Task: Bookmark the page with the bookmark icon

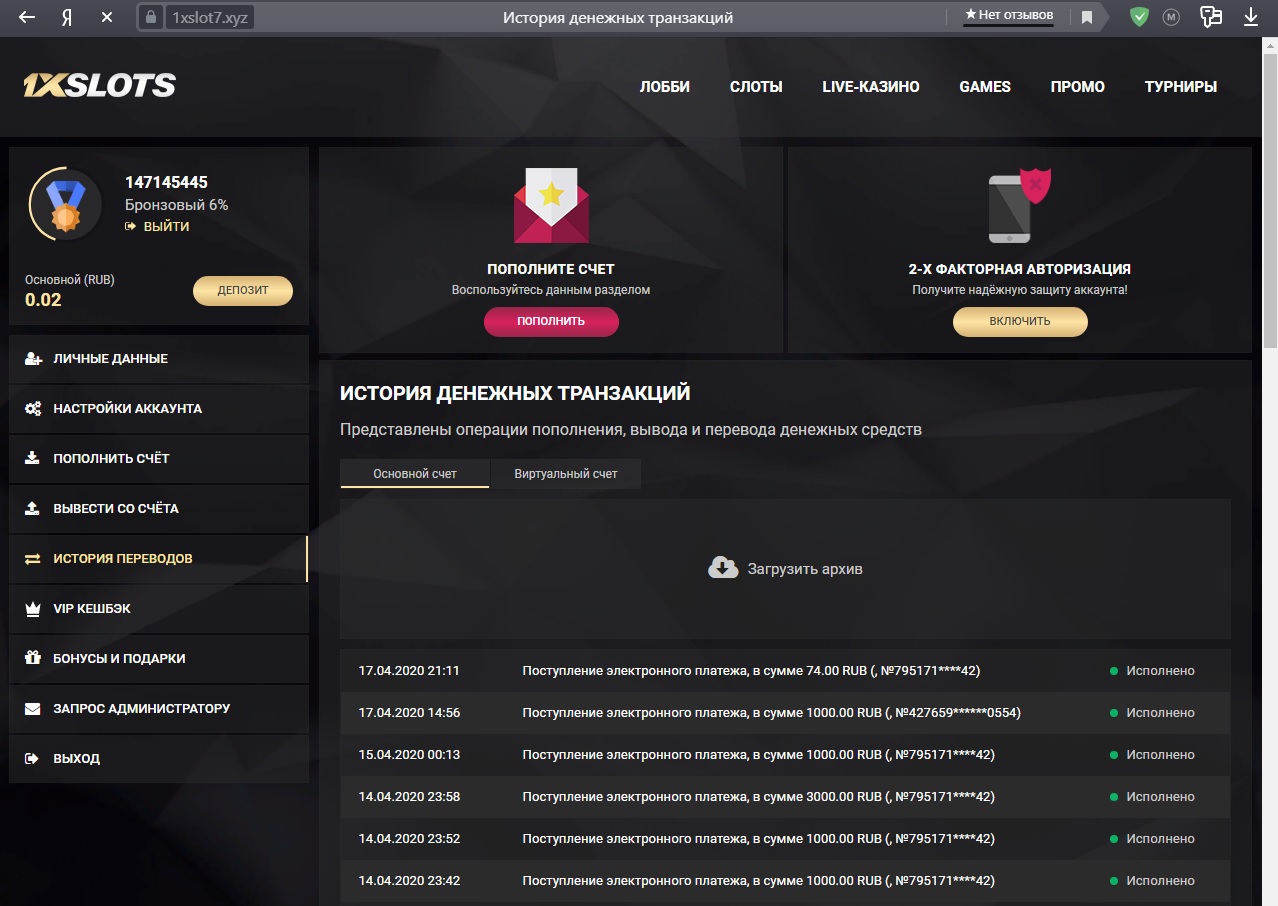Action: click(1086, 17)
